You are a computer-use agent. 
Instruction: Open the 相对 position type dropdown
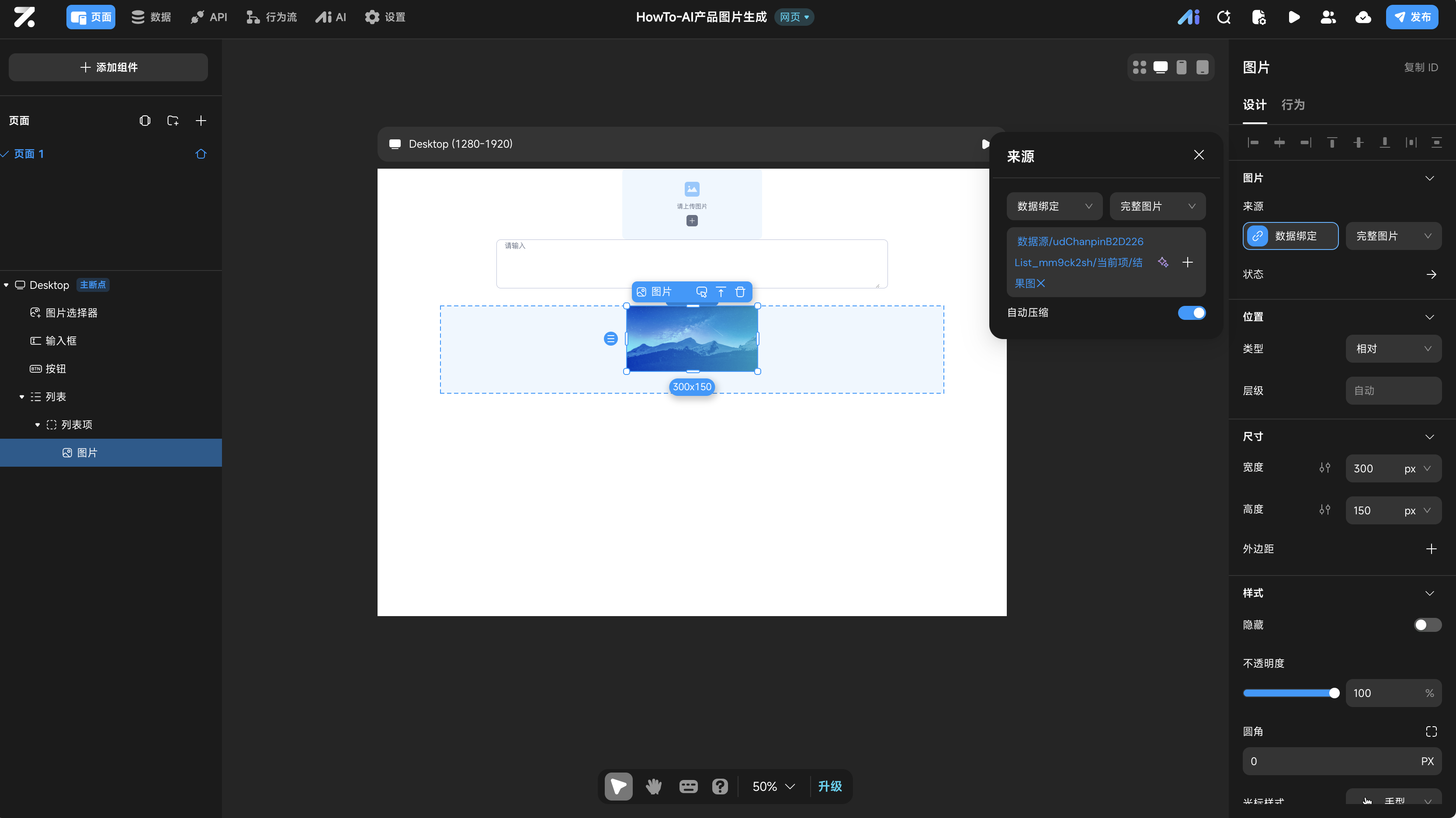pyautogui.click(x=1393, y=348)
